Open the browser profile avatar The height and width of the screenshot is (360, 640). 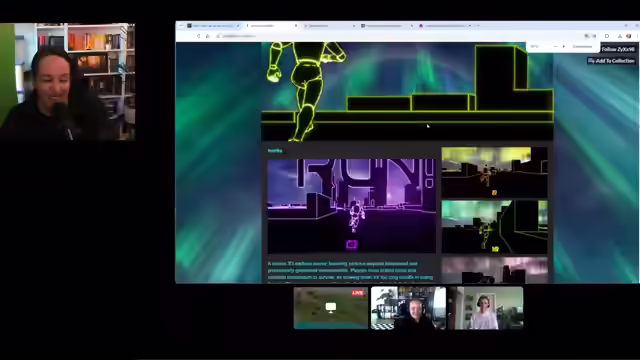[629, 36]
